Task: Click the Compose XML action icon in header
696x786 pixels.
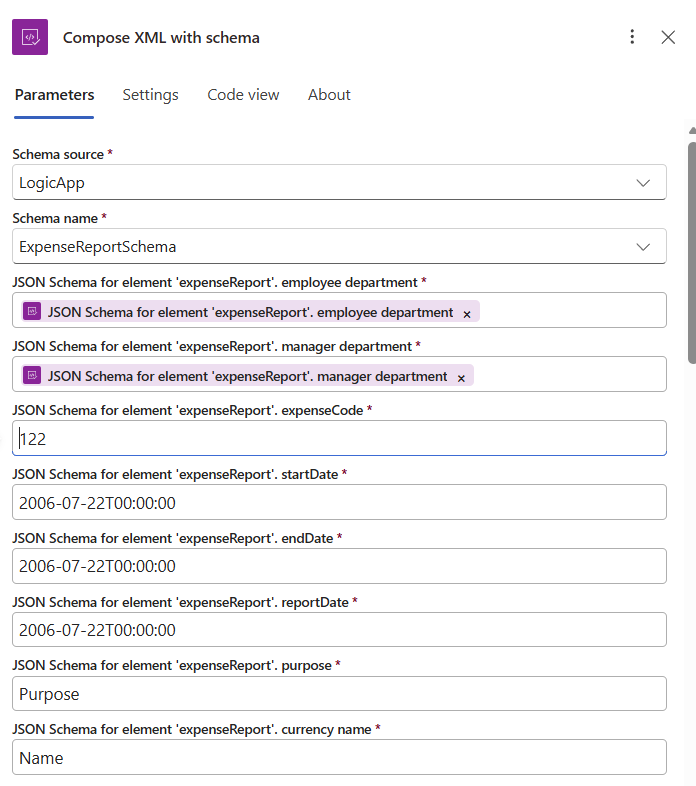Action: click(30, 37)
